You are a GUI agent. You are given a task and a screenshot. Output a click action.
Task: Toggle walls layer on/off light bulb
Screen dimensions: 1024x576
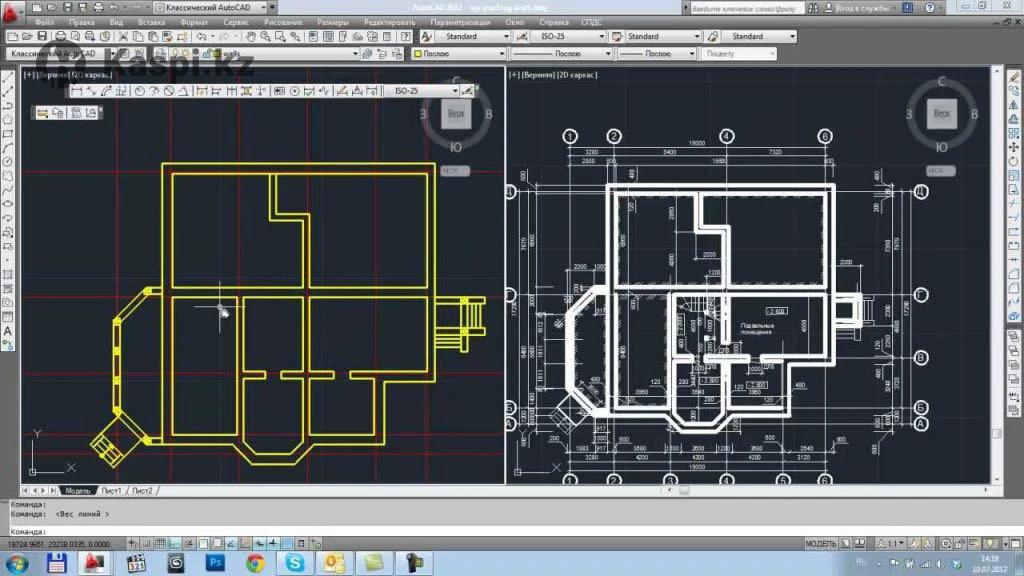pyautogui.click(x=174, y=54)
